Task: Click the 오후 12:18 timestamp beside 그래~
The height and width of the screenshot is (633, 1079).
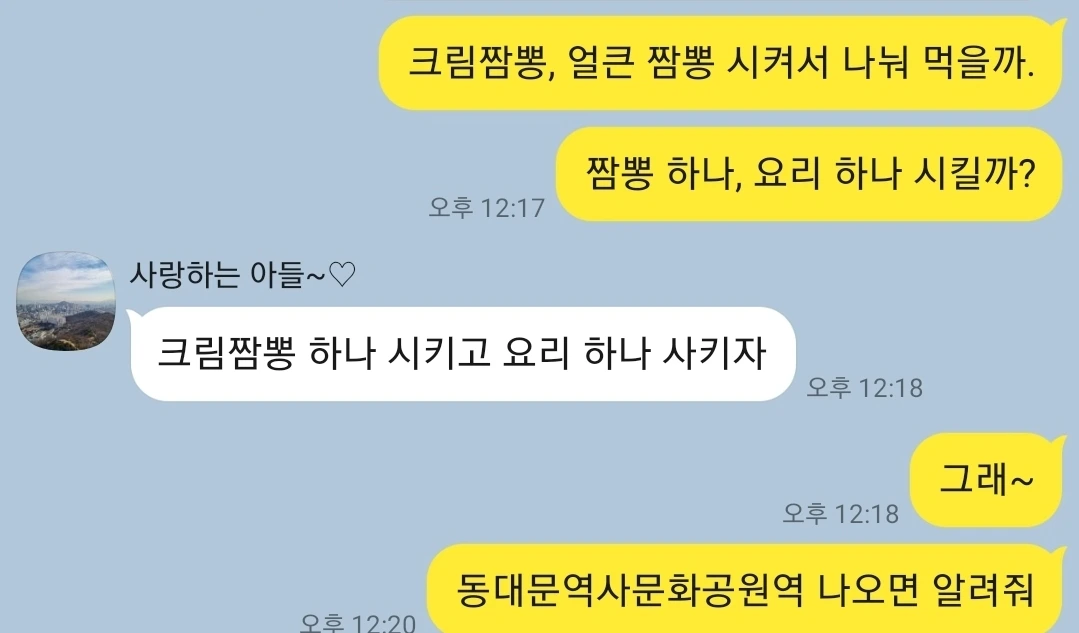Action: coord(841,513)
